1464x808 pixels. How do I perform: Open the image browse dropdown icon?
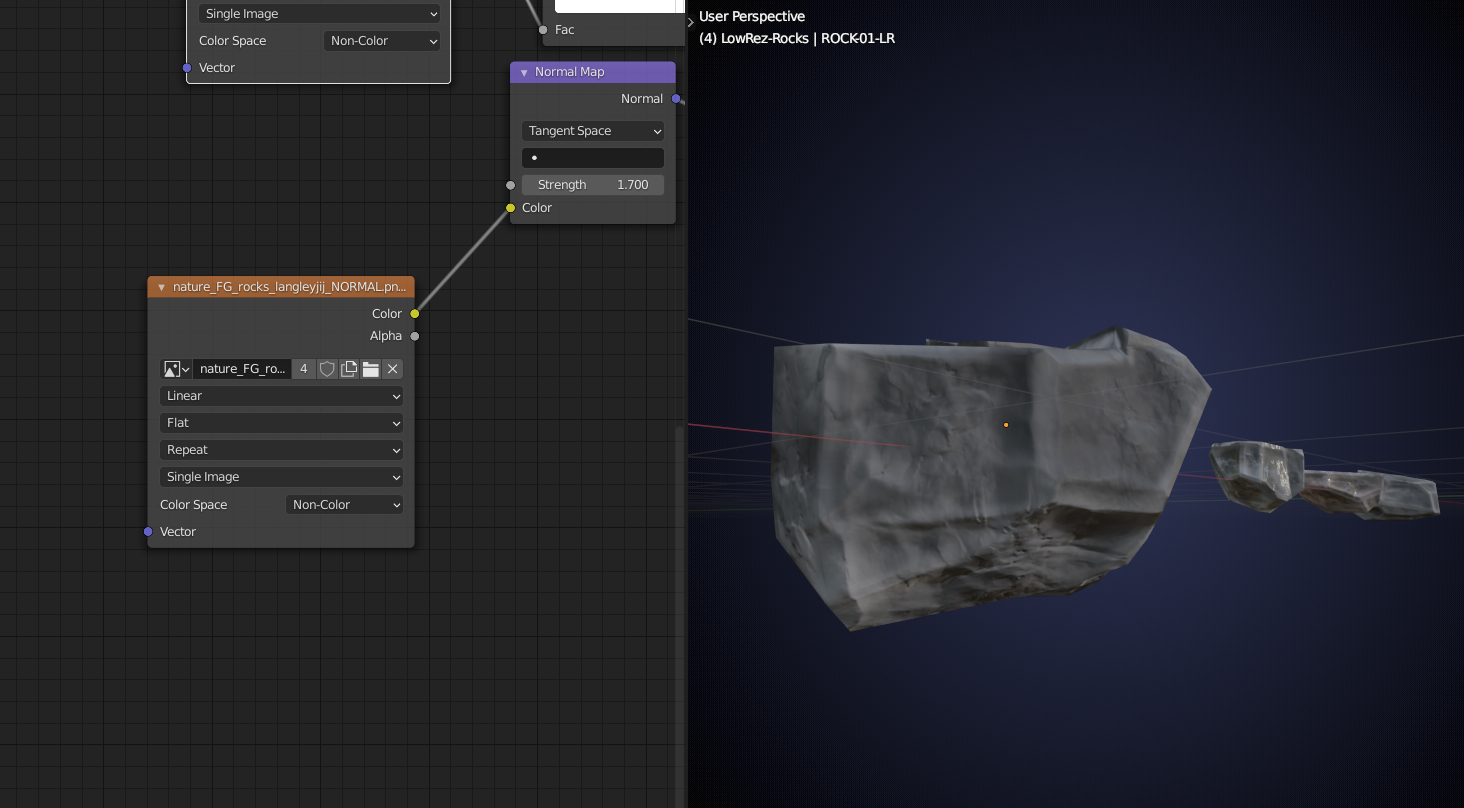176,369
